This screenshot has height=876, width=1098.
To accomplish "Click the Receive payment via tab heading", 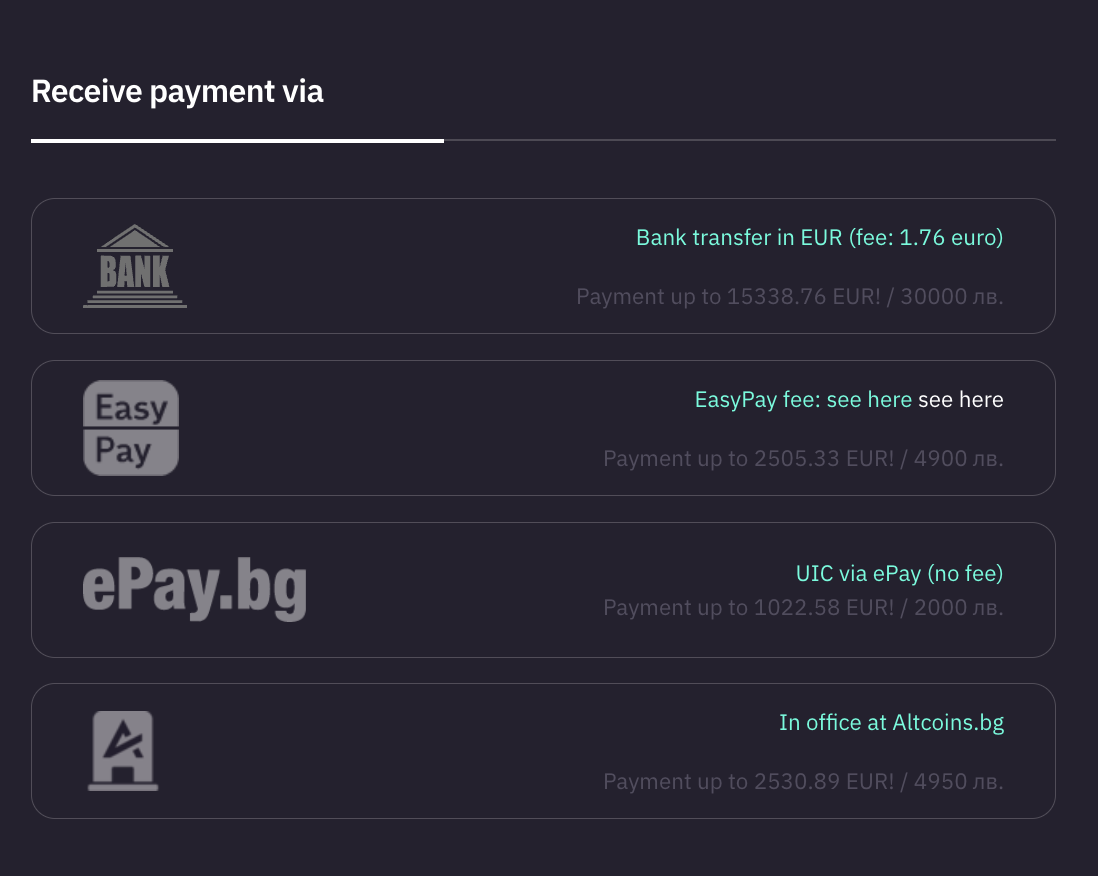I will 178,92.
